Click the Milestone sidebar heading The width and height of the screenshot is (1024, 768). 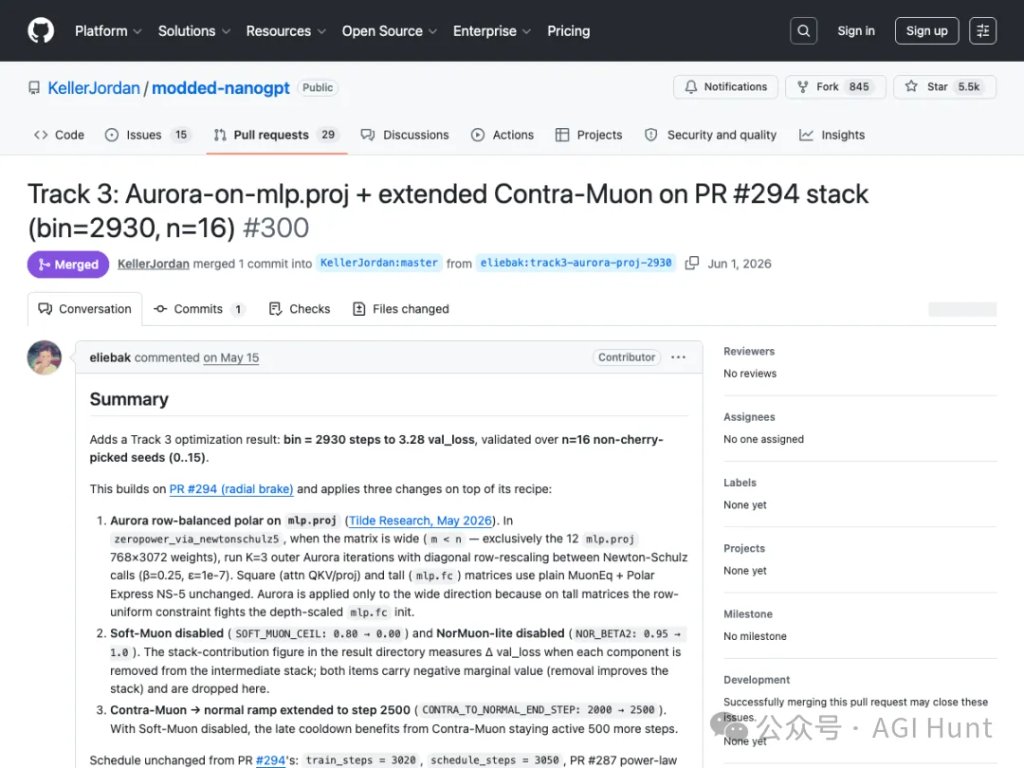pos(748,614)
